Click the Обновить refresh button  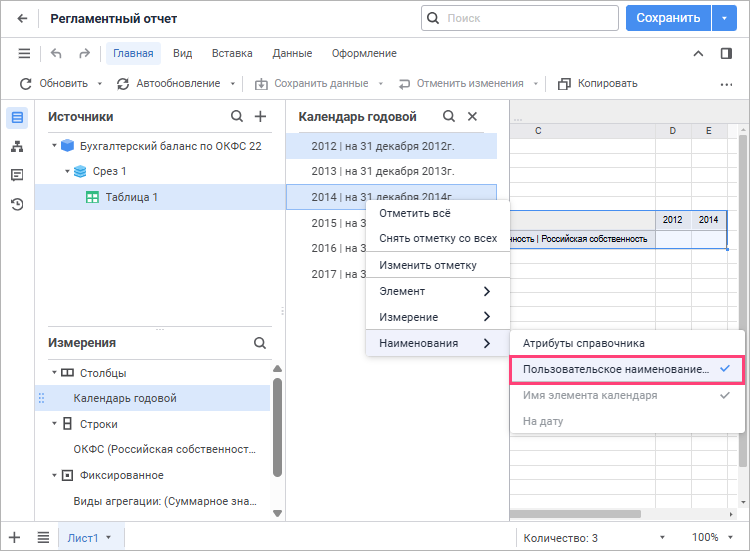point(54,84)
